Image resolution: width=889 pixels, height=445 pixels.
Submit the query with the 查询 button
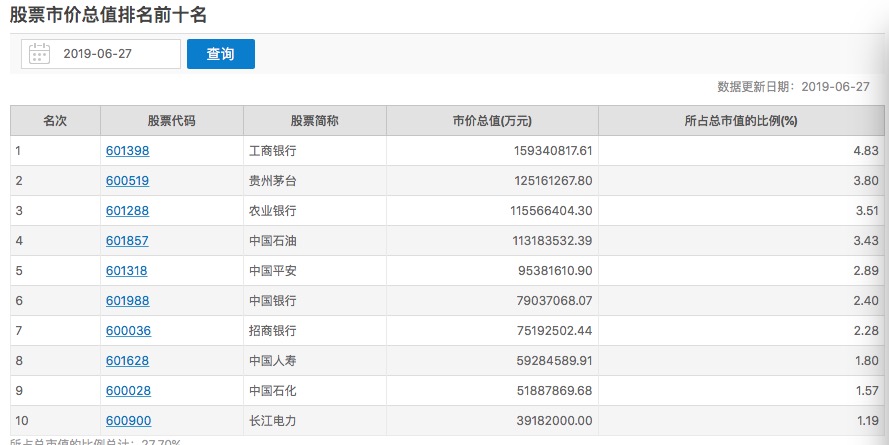[x=221, y=54]
